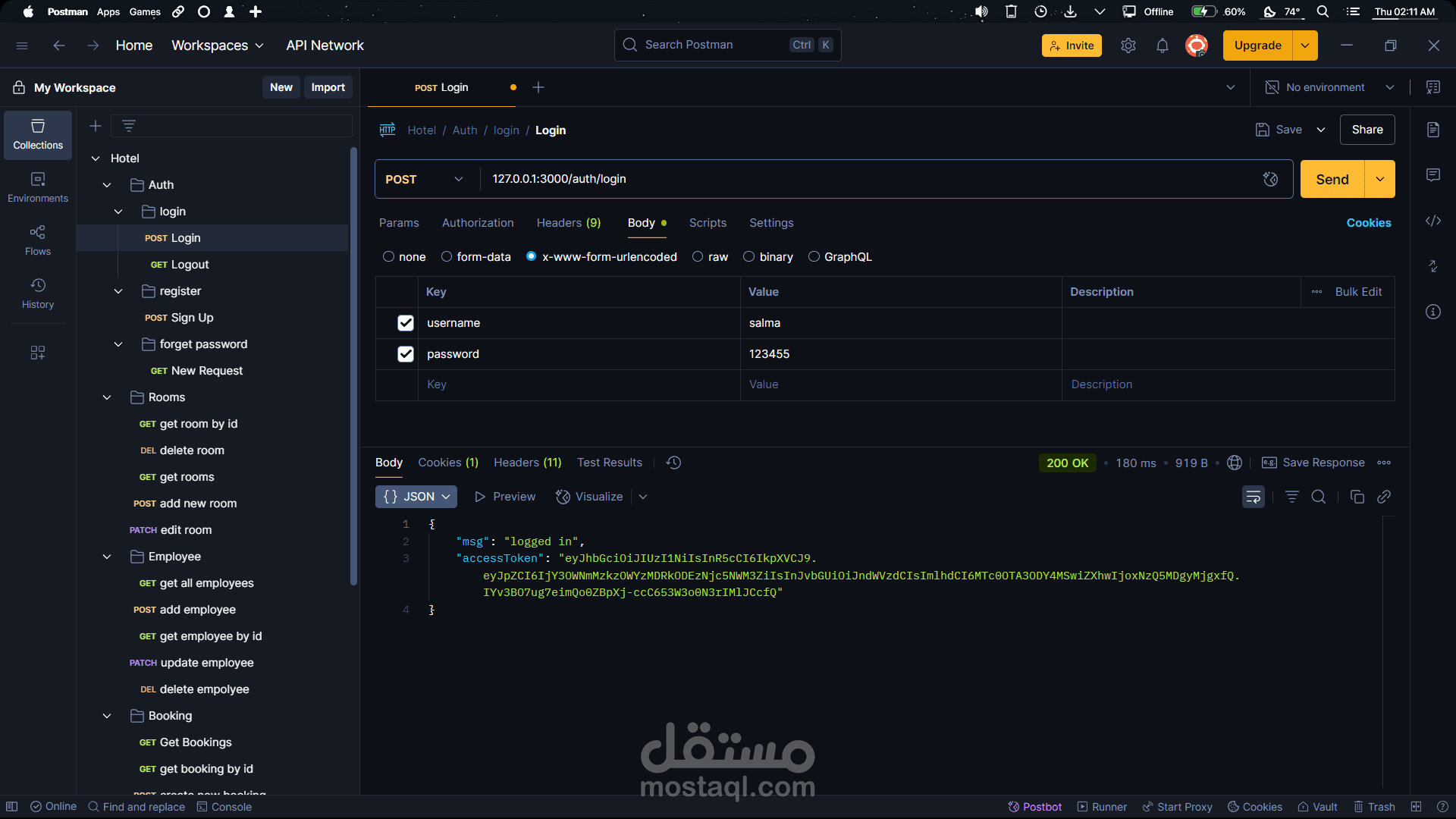Select the raw body type
Viewport: 1456px width, 819px height.
(710, 257)
